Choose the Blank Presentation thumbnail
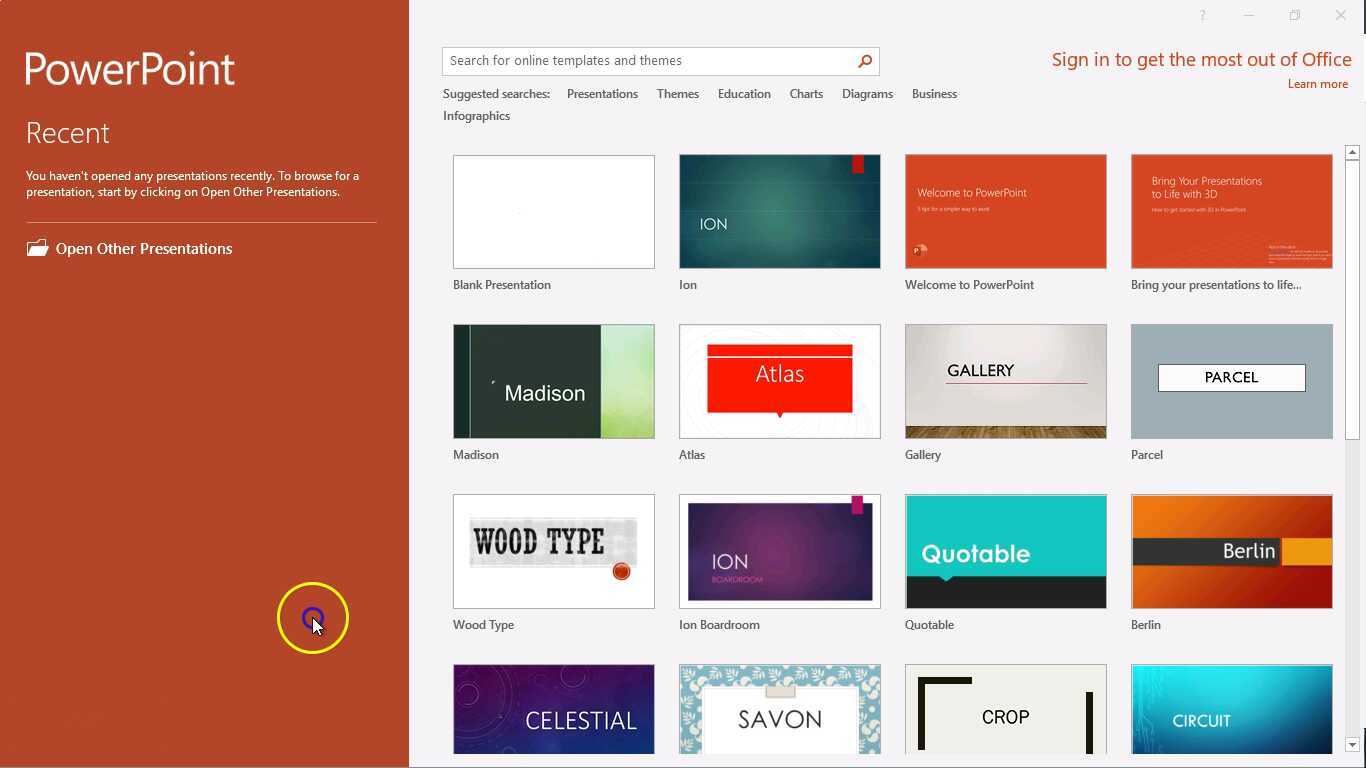Image resolution: width=1366 pixels, height=768 pixels. tap(554, 211)
